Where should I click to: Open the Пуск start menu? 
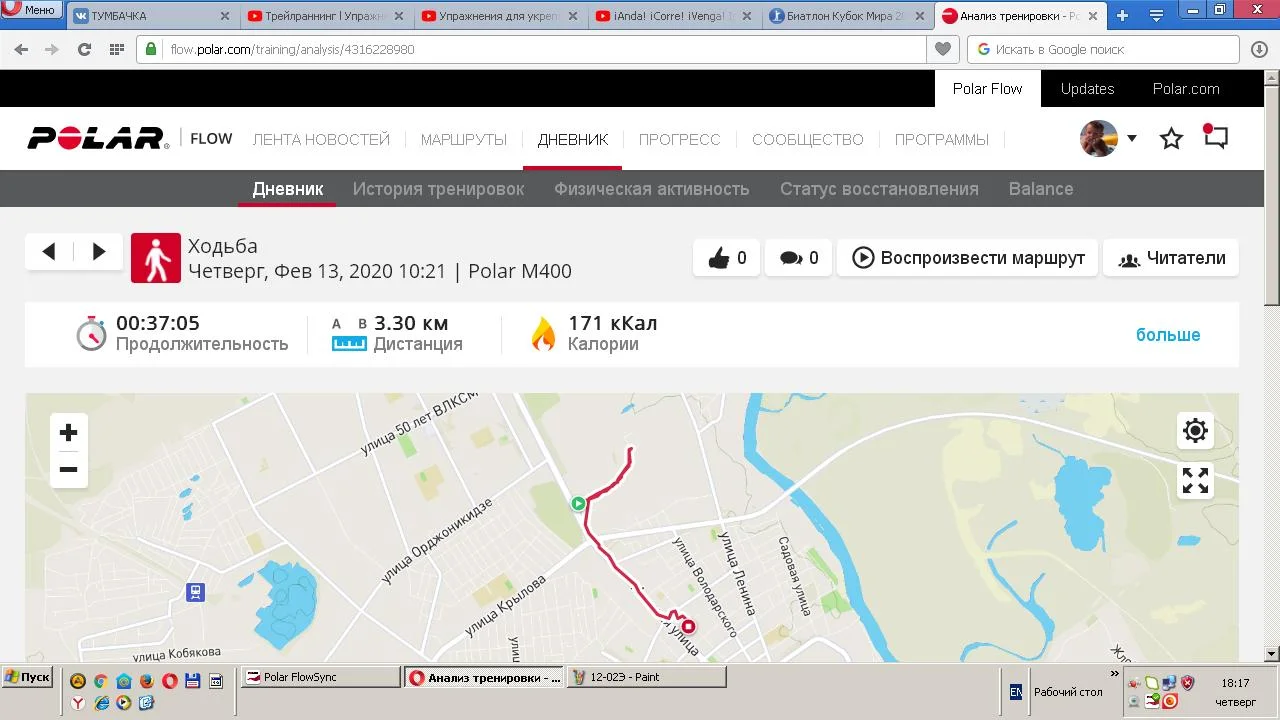pos(27,677)
